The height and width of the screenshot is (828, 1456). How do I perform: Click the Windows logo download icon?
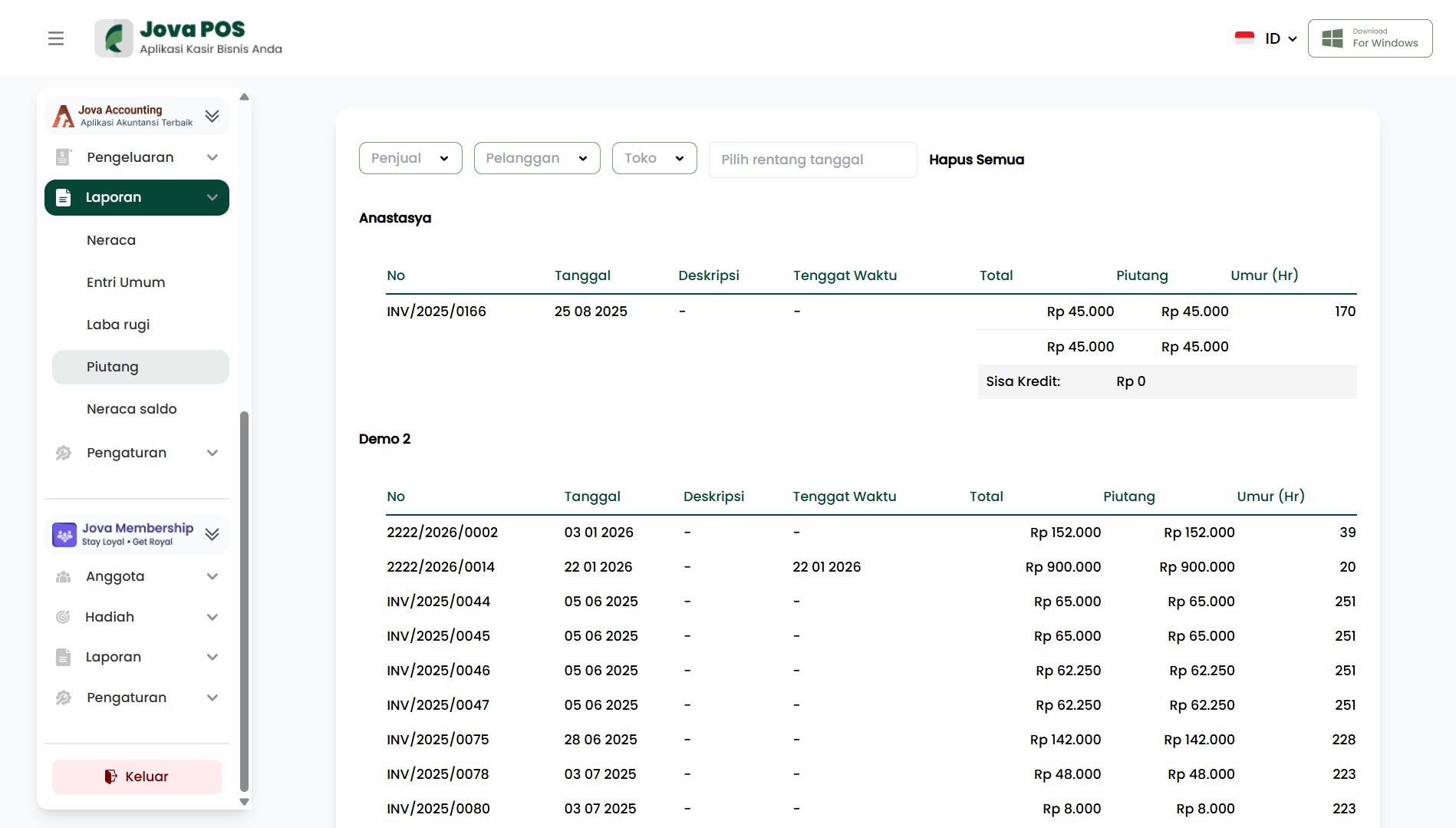pos(1332,38)
